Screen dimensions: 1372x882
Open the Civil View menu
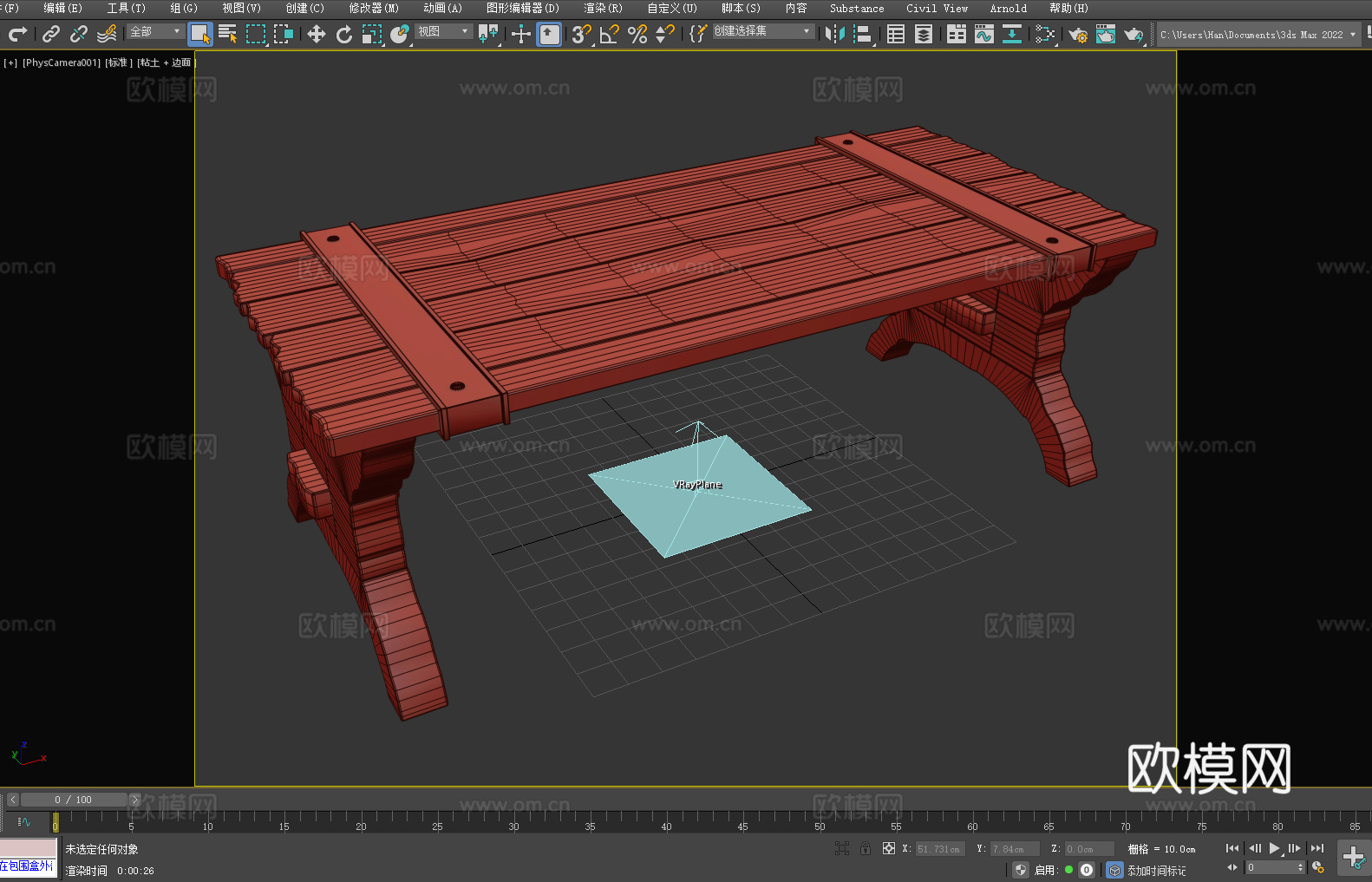[937, 8]
